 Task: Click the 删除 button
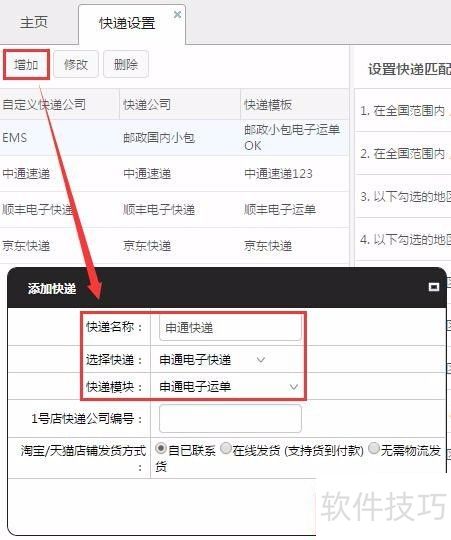coord(126,64)
